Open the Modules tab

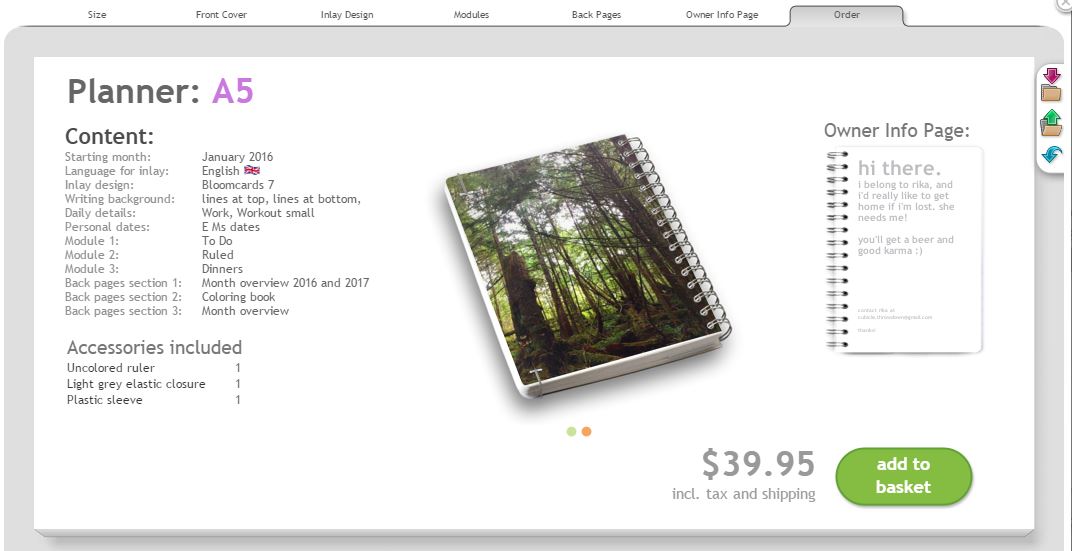[471, 14]
